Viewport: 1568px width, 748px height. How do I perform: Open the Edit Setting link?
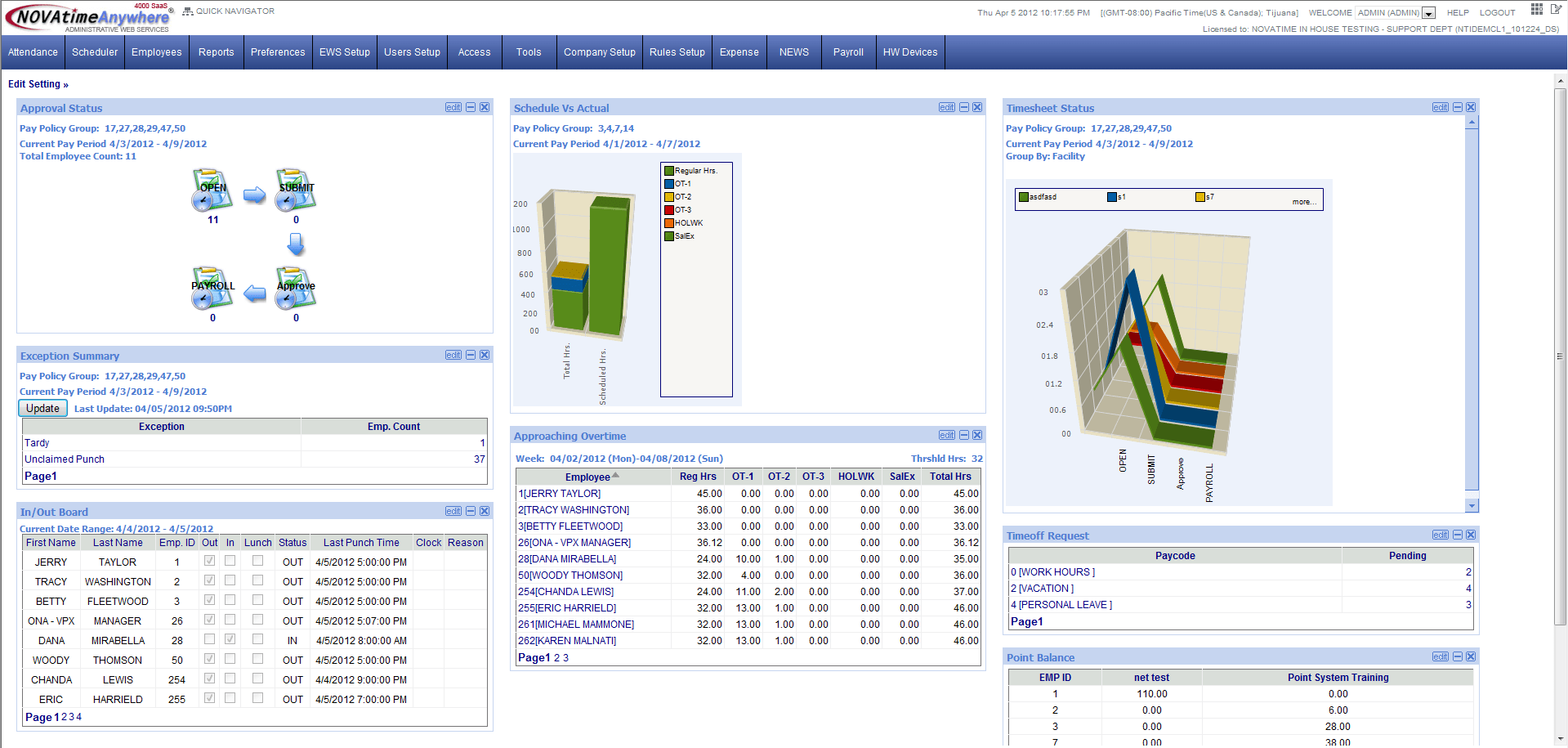pyautogui.click(x=34, y=83)
